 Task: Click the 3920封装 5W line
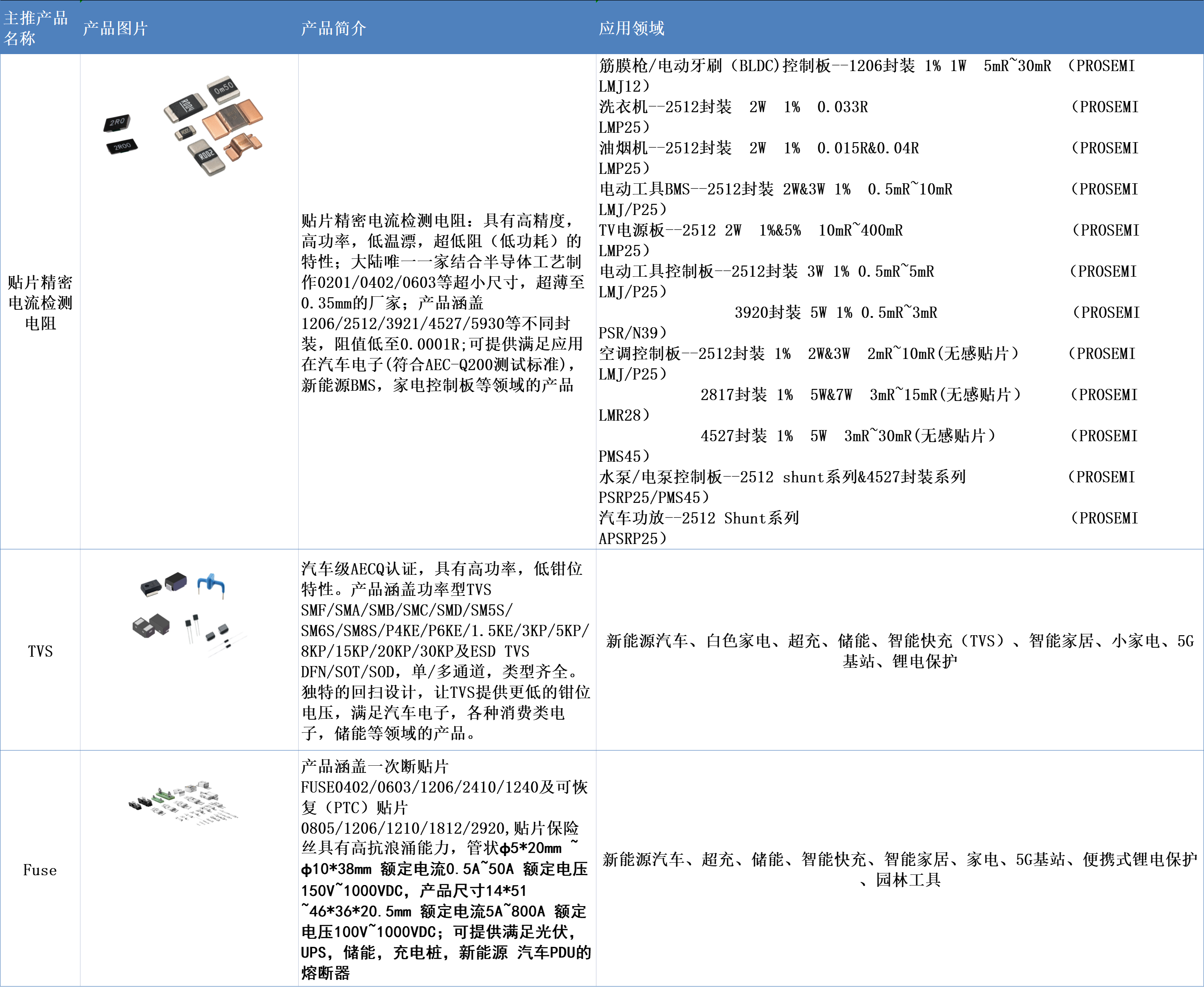coord(937,313)
